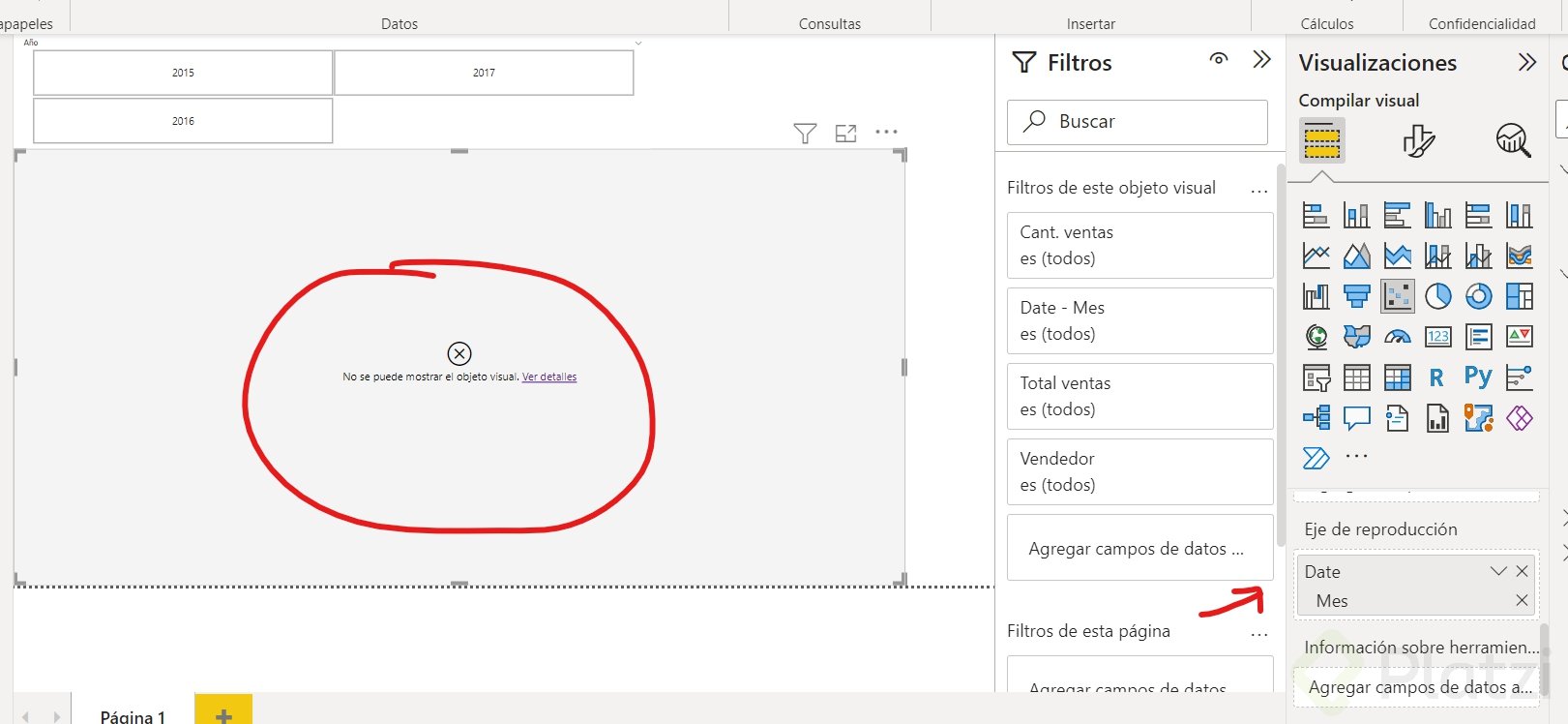This screenshot has height=724, width=1568.
Task: Collapse the Visualizaciones pane with double chevron
Action: click(x=1526, y=62)
